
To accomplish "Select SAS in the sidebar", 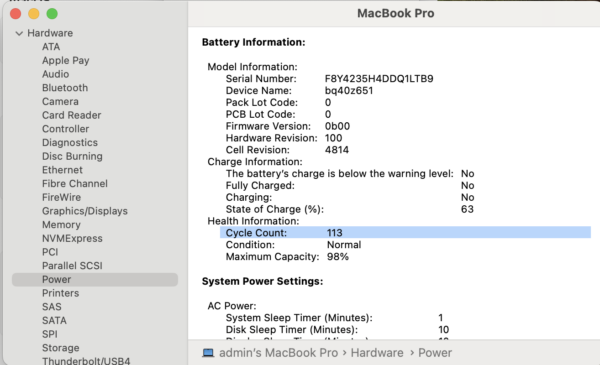I will pyautogui.click(x=52, y=307).
